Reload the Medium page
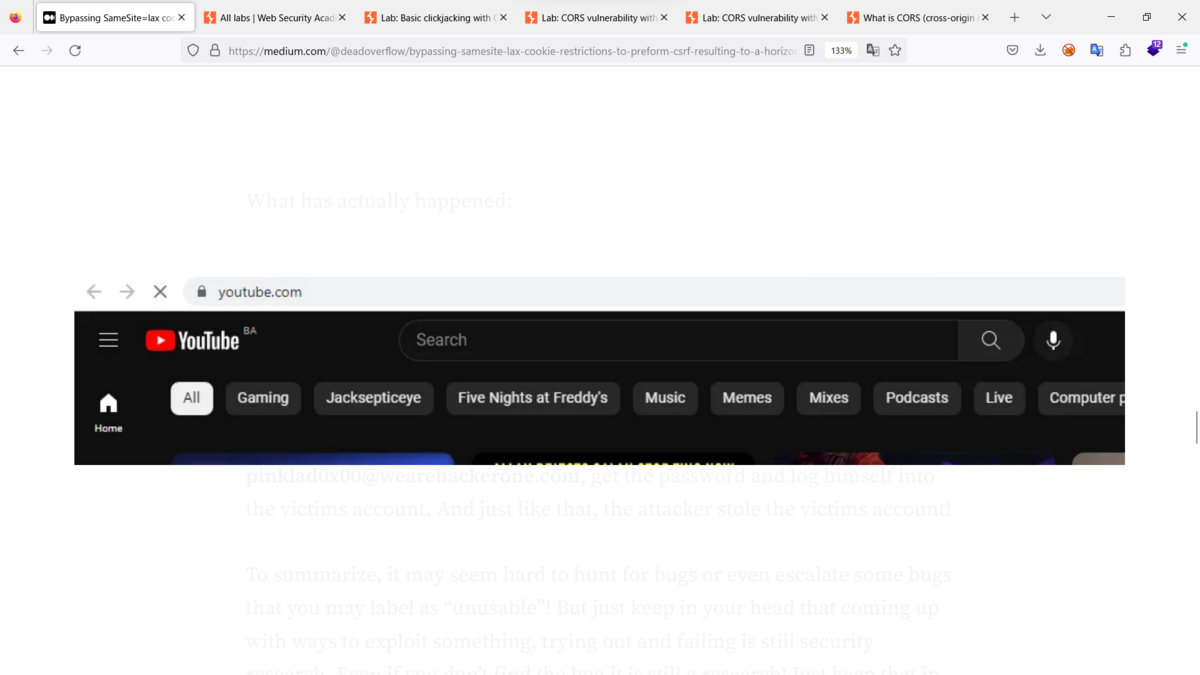 75,50
